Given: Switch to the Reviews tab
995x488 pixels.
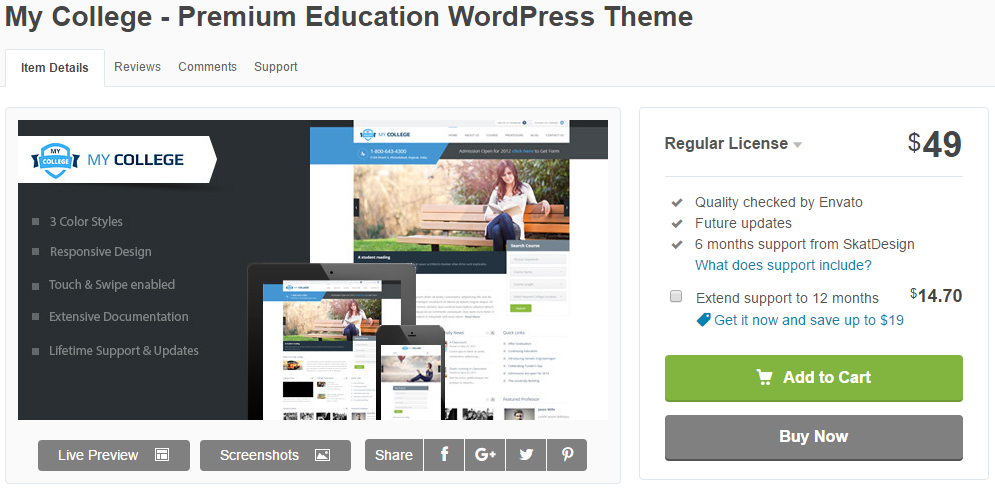Looking at the screenshot, I should pos(138,67).
